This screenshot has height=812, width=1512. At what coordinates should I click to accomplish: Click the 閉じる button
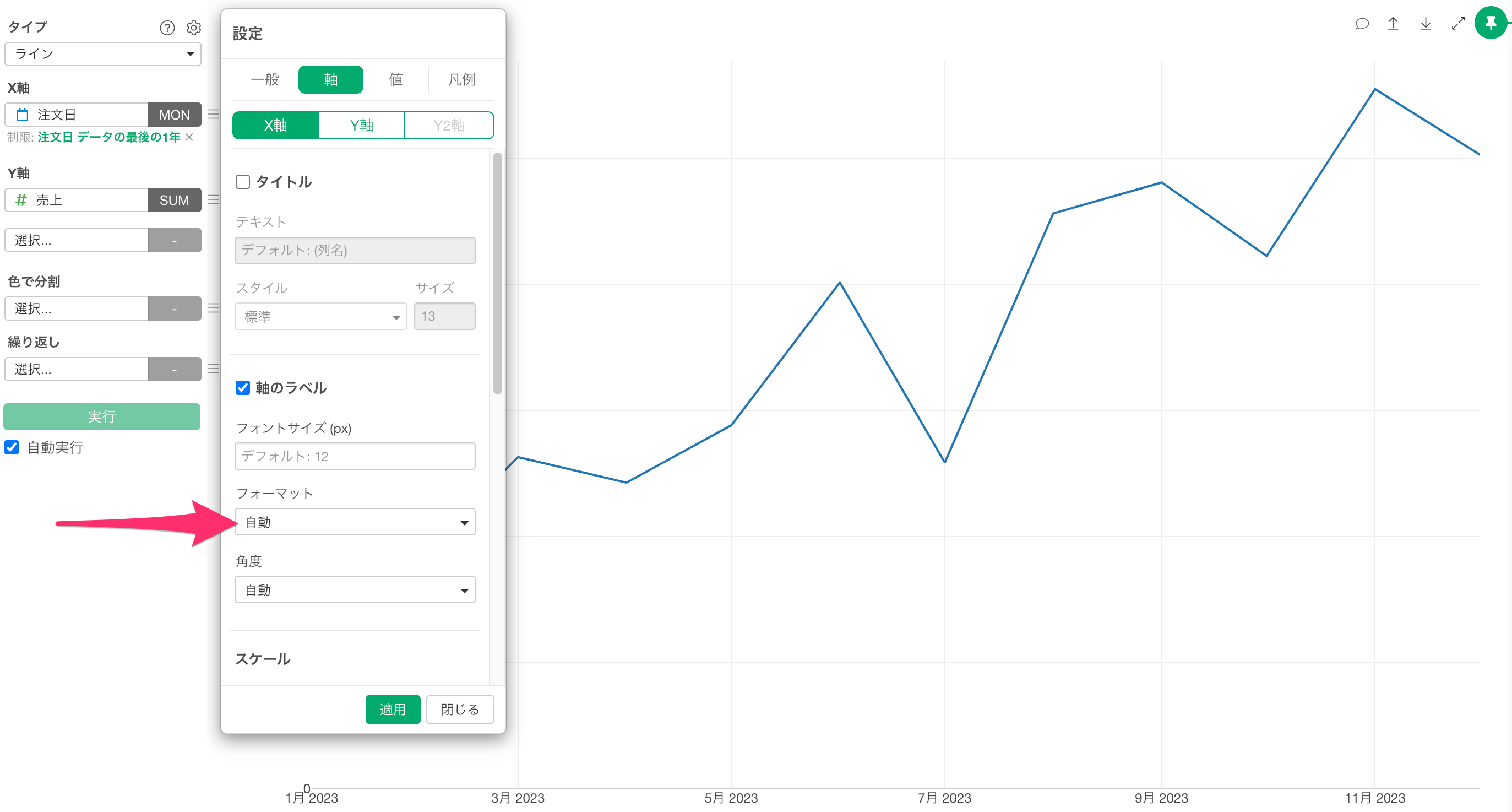pyautogui.click(x=460, y=709)
